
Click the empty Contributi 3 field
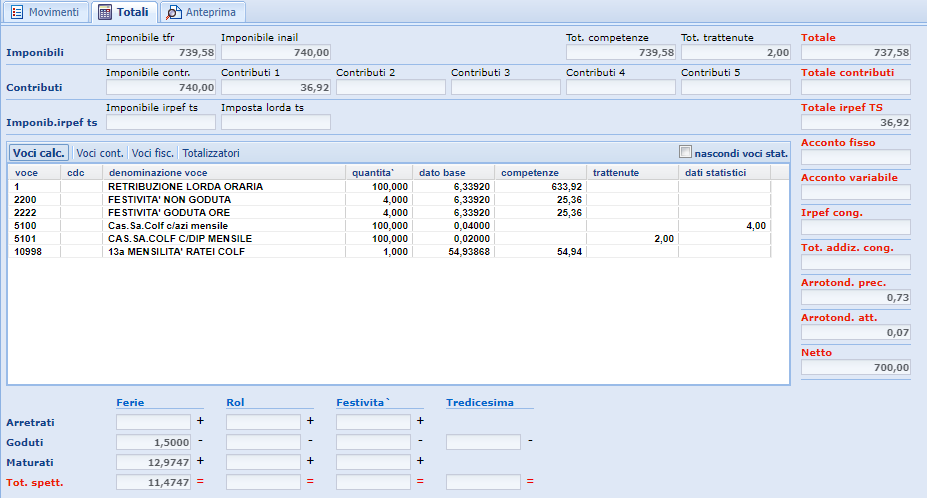tap(505, 88)
